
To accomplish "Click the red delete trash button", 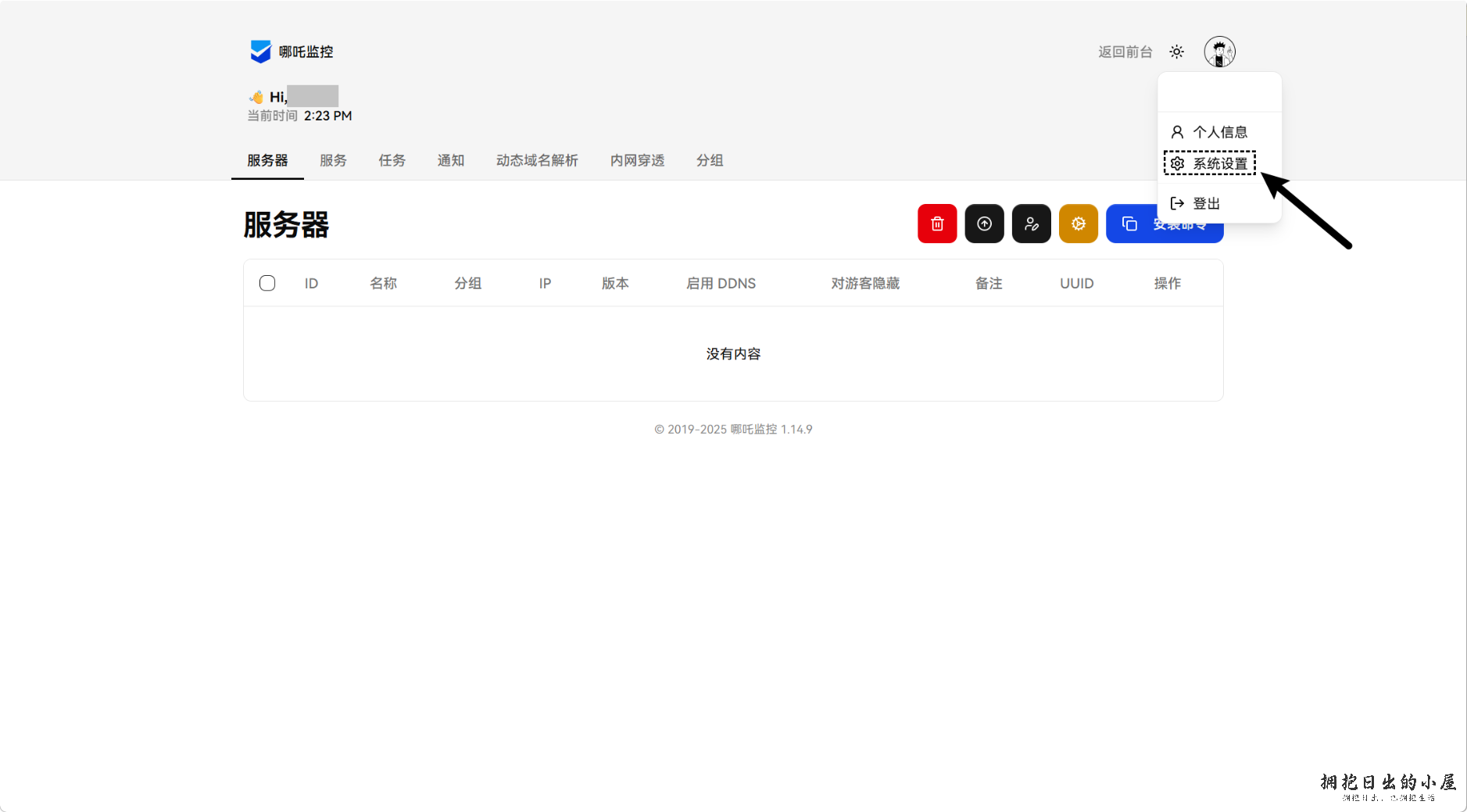I will click(936, 224).
